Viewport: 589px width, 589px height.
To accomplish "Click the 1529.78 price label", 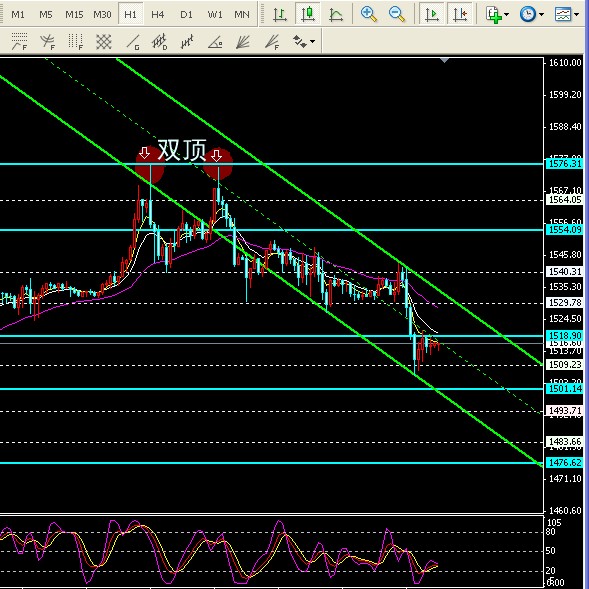I will click(565, 302).
